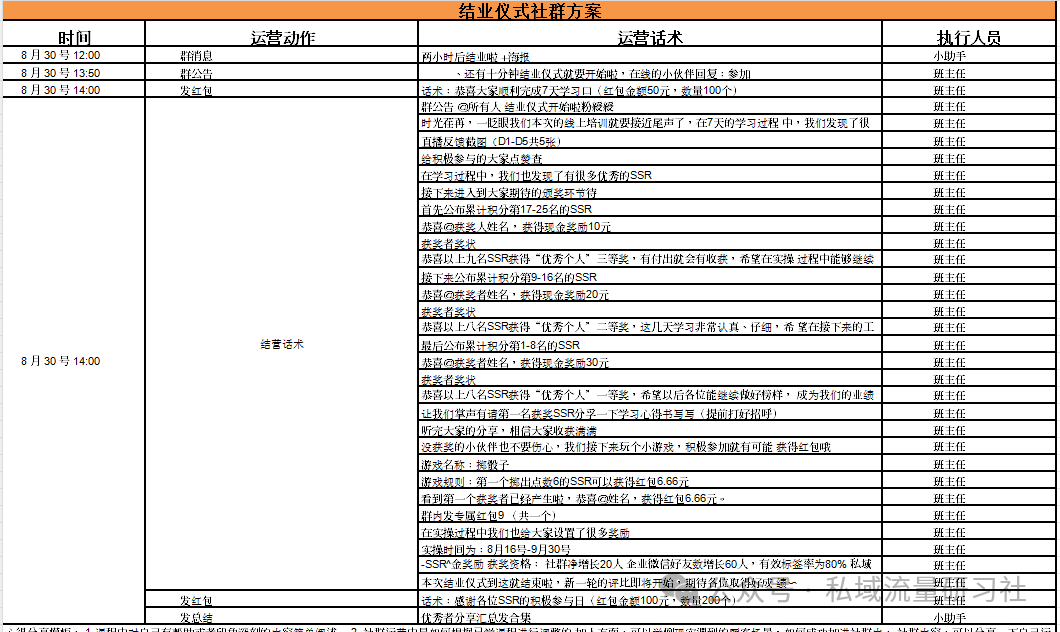The image size is (1060, 632).
Task: Select the cell about "优秀个人" 一等奖
Action: tap(650, 395)
